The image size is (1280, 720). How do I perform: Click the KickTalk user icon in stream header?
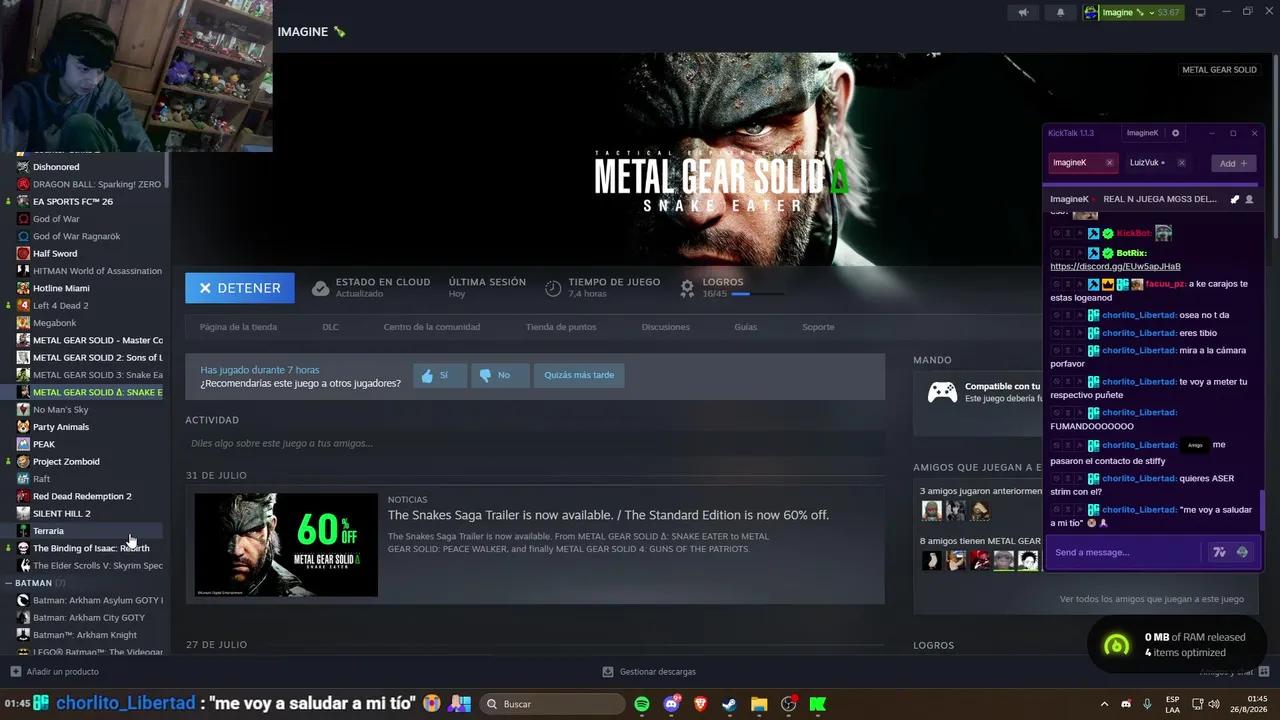[x=1249, y=199]
